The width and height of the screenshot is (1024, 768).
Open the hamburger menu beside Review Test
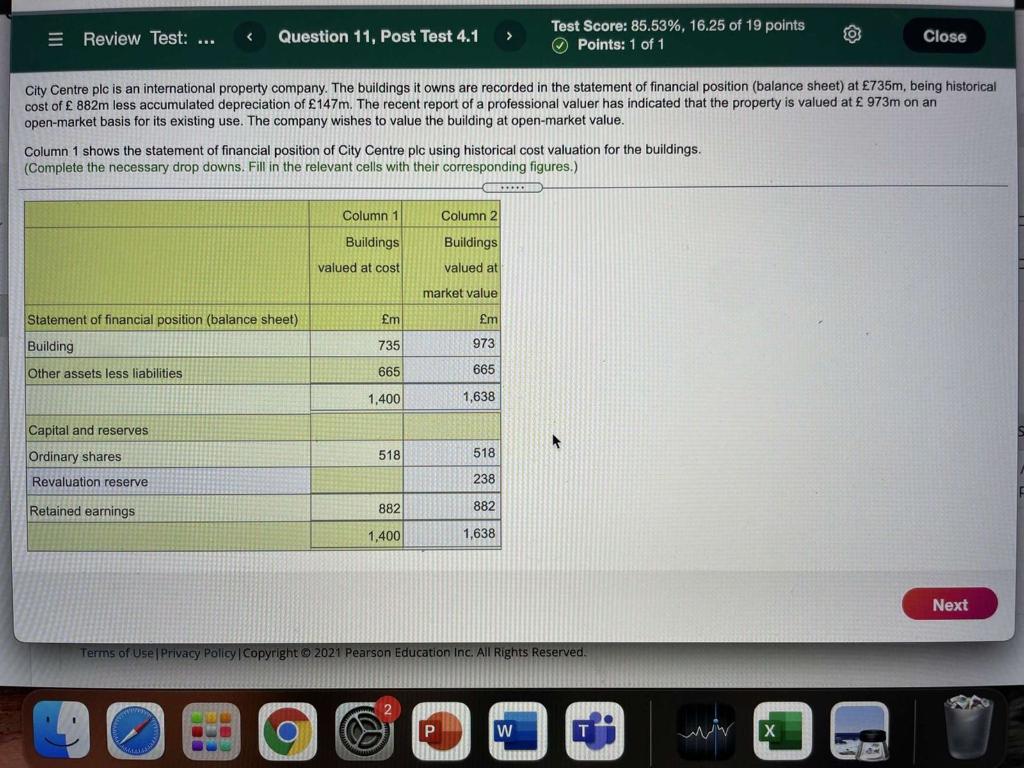click(x=56, y=39)
